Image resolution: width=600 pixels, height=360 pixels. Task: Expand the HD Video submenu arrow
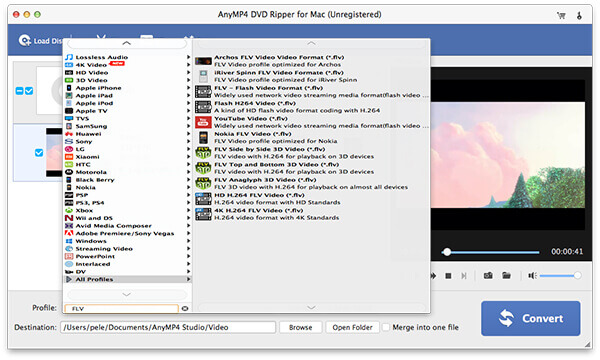(188, 72)
